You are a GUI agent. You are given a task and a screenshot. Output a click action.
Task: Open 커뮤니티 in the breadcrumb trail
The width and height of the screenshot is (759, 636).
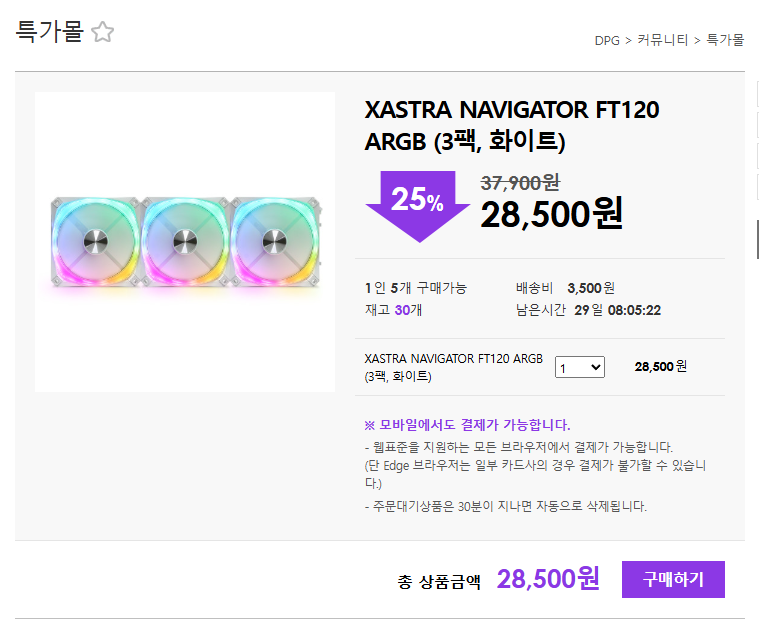pyautogui.click(x=663, y=41)
